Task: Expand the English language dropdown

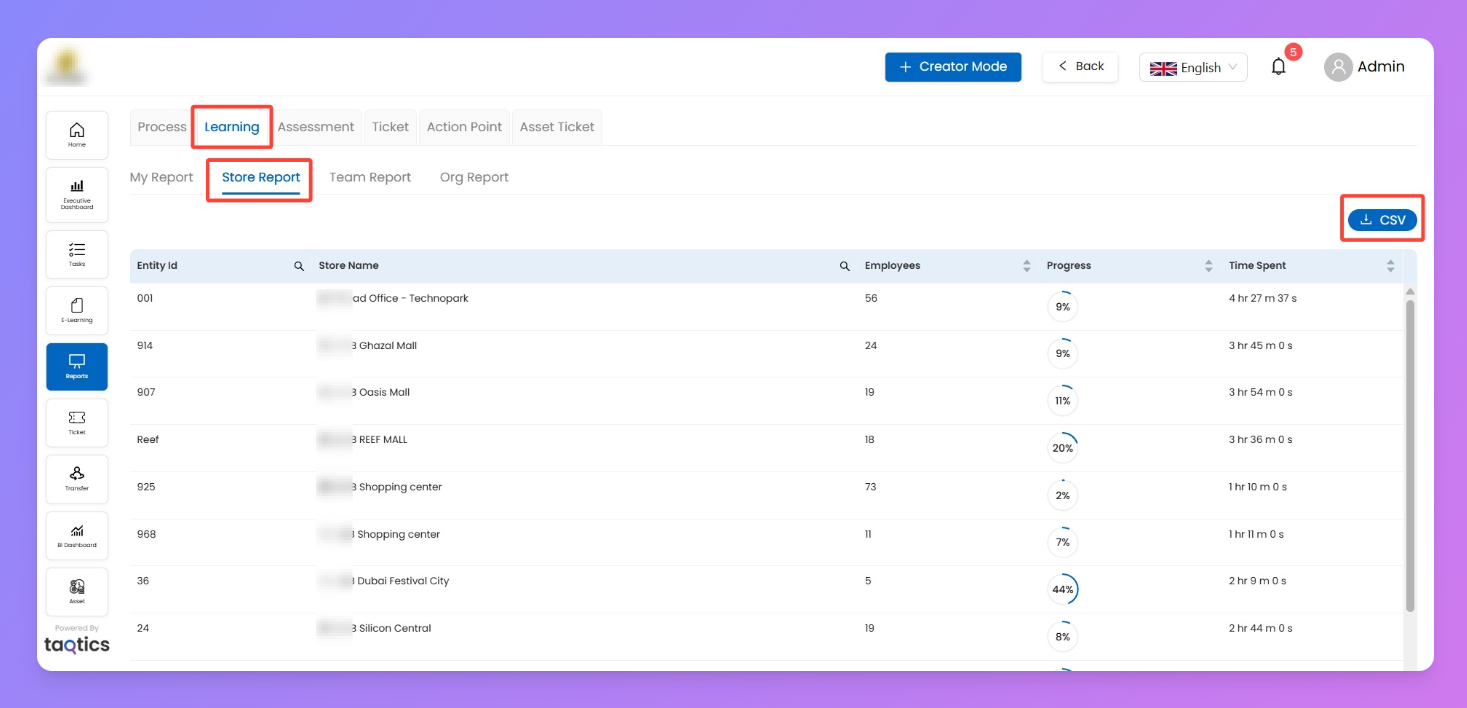Action: pos(1193,68)
